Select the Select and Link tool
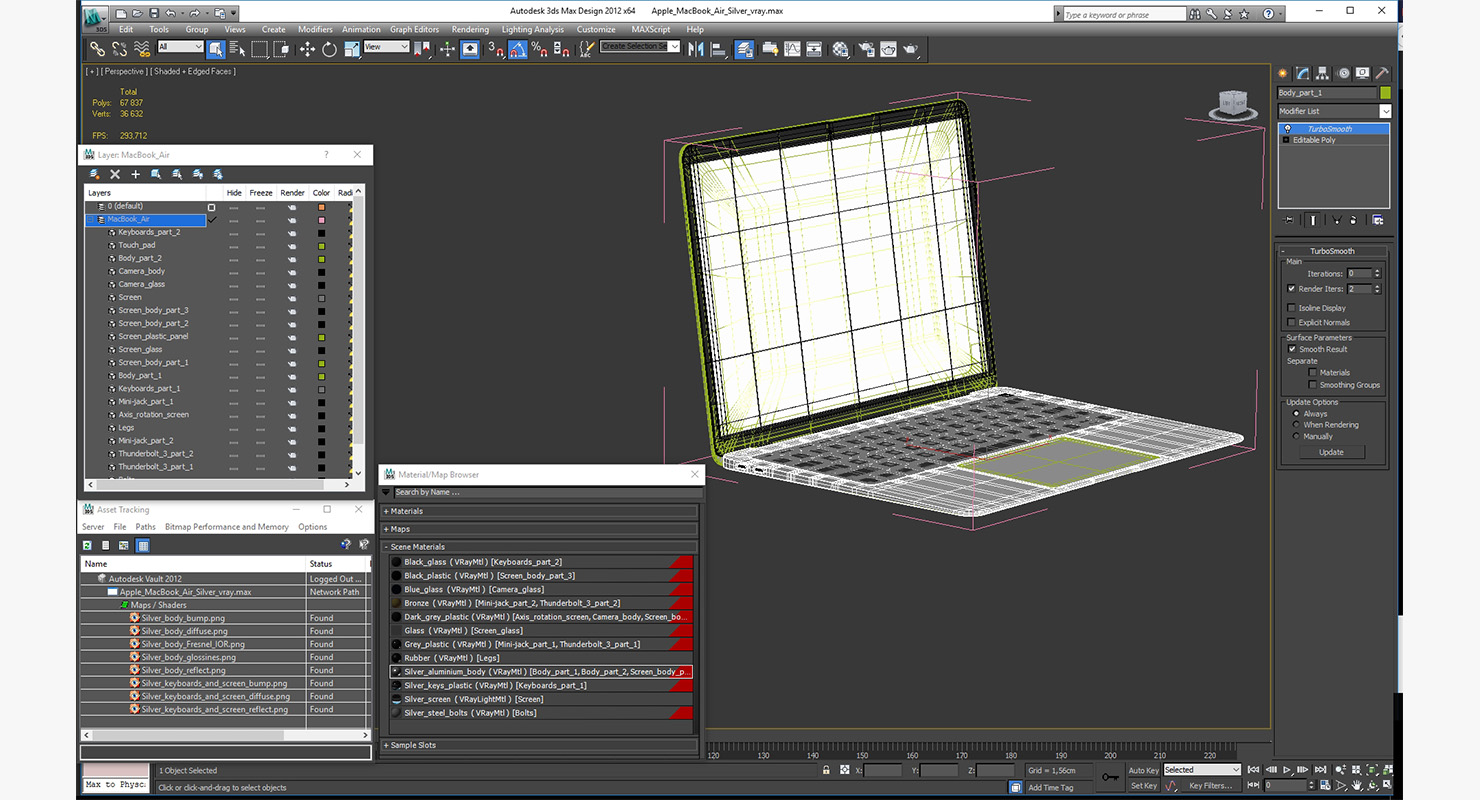This screenshot has width=1480, height=800. 97,48
